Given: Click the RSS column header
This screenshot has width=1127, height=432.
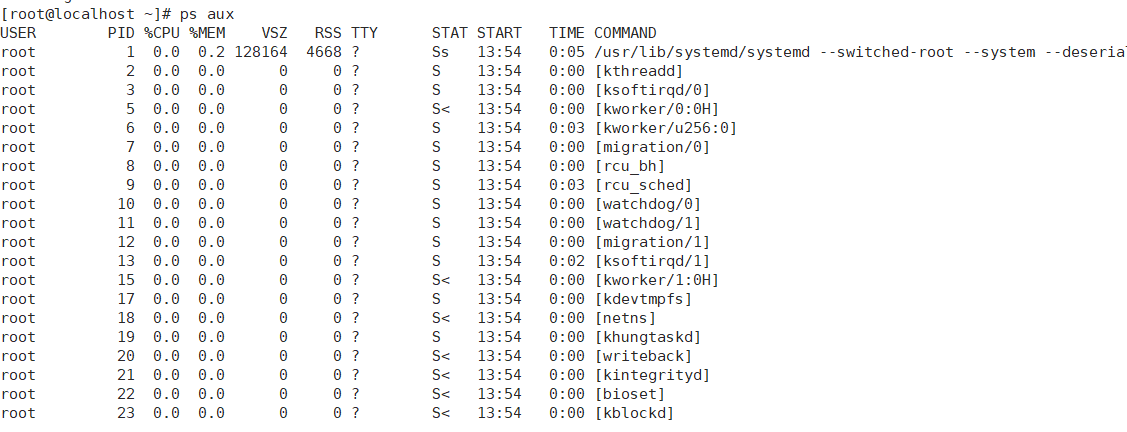Looking at the screenshot, I should click(328, 33).
